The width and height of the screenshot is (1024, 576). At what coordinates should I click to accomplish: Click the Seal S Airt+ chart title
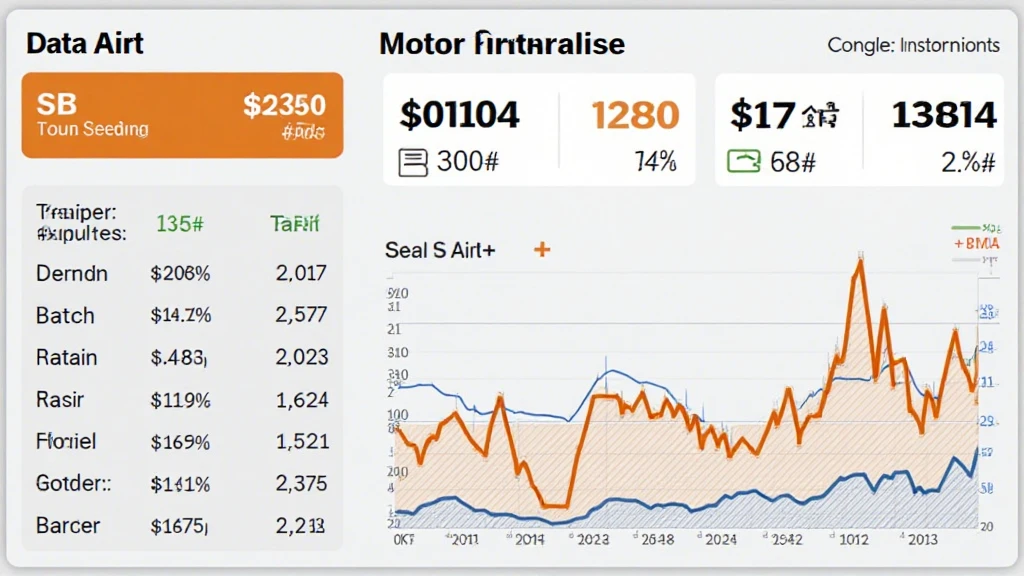440,250
